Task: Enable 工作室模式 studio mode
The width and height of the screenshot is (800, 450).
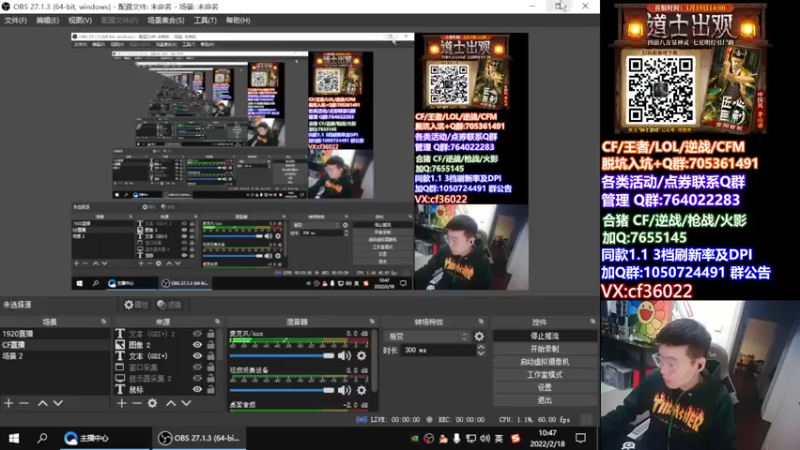Action: (x=544, y=374)
